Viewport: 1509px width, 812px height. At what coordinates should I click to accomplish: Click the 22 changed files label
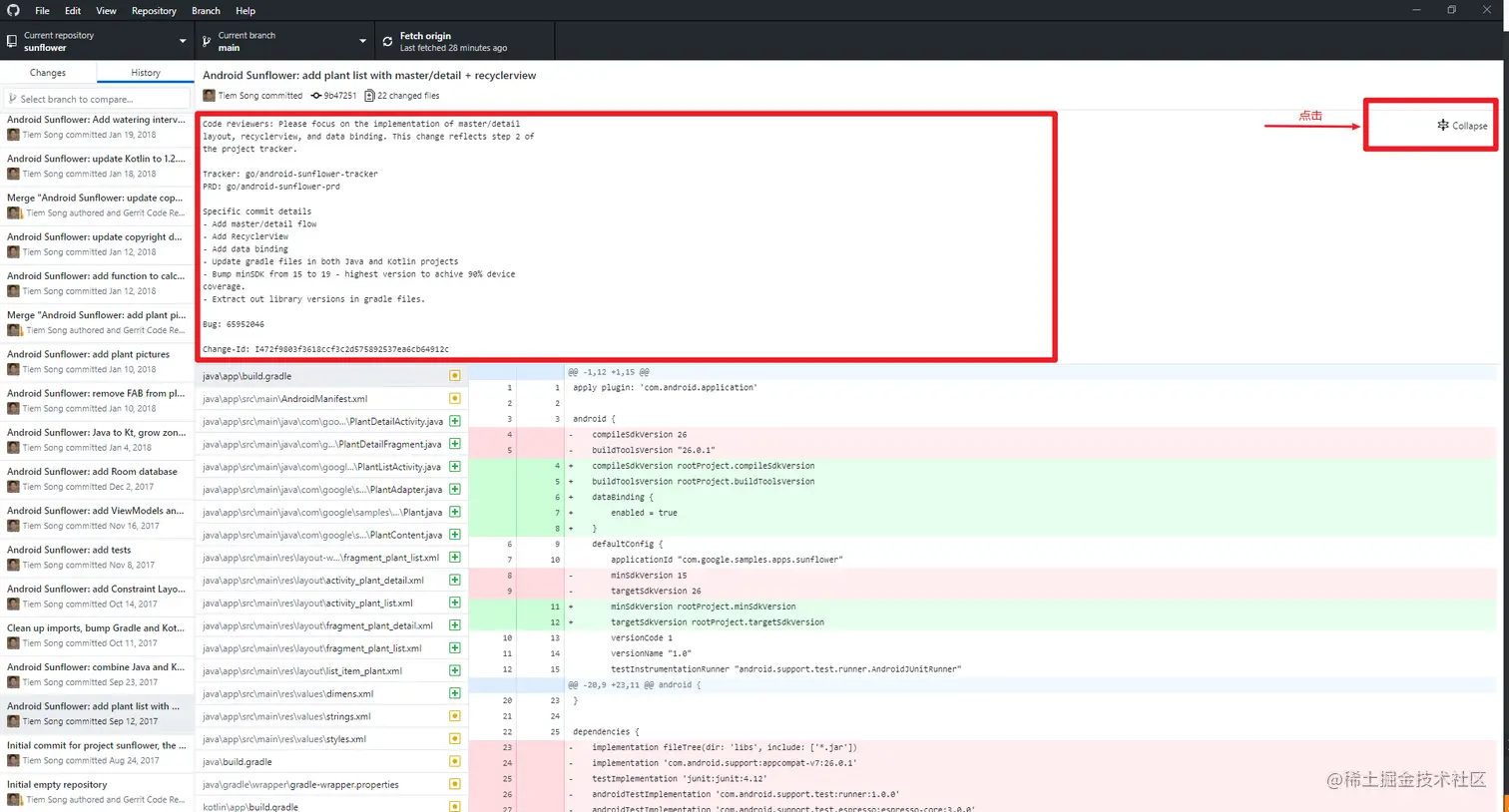click(x=401, y=96)
